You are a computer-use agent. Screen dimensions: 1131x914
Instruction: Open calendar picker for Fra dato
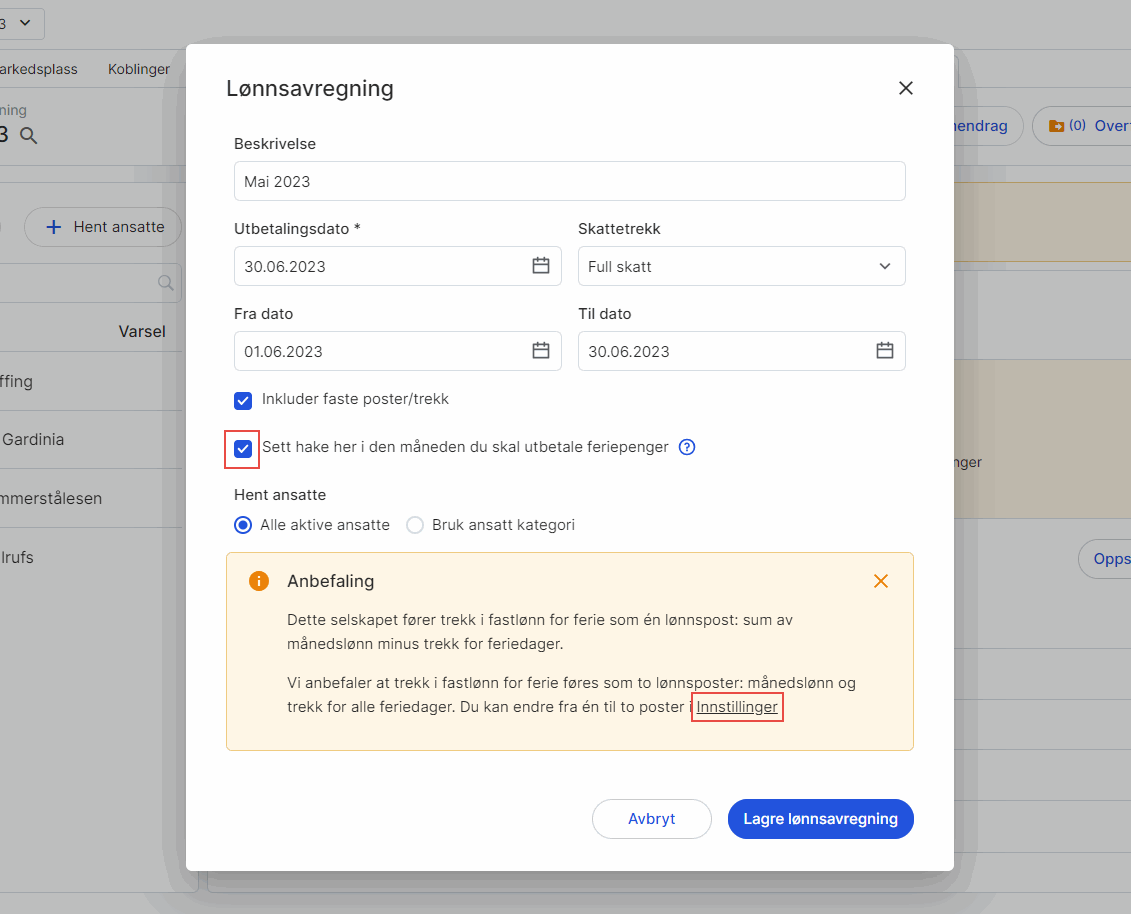541,351
